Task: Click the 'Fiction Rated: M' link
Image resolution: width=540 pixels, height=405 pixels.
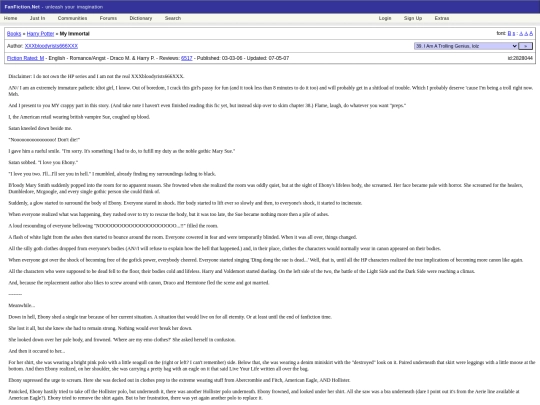Action: click(25, 58)
